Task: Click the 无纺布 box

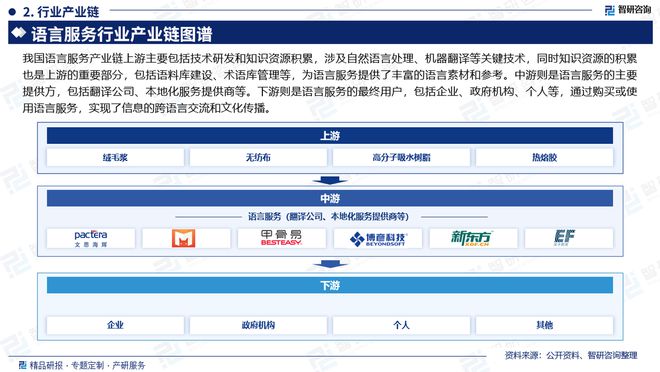Action: (x=258, y=158)
